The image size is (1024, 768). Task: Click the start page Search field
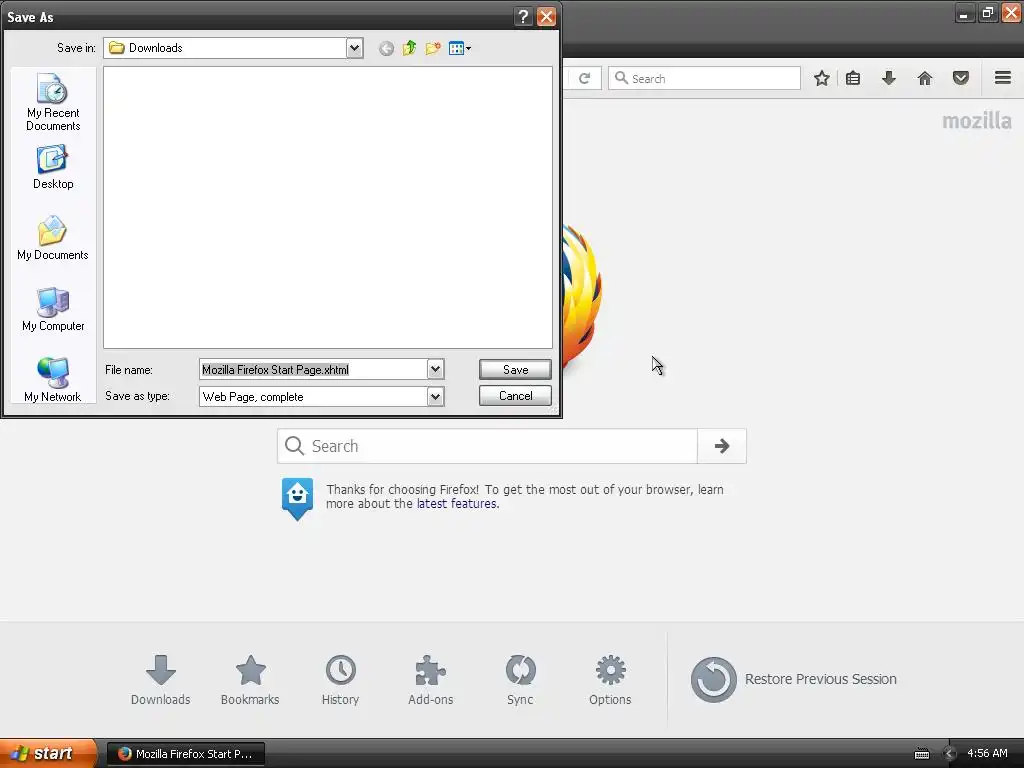tap(487, 446)
